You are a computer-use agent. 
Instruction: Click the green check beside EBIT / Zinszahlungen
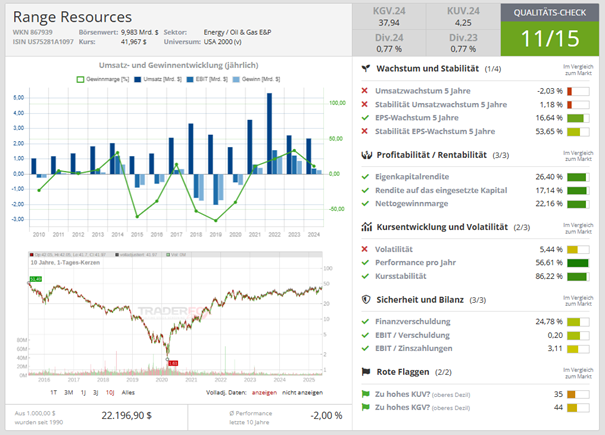pyautogui.click(x=365, y=348)
